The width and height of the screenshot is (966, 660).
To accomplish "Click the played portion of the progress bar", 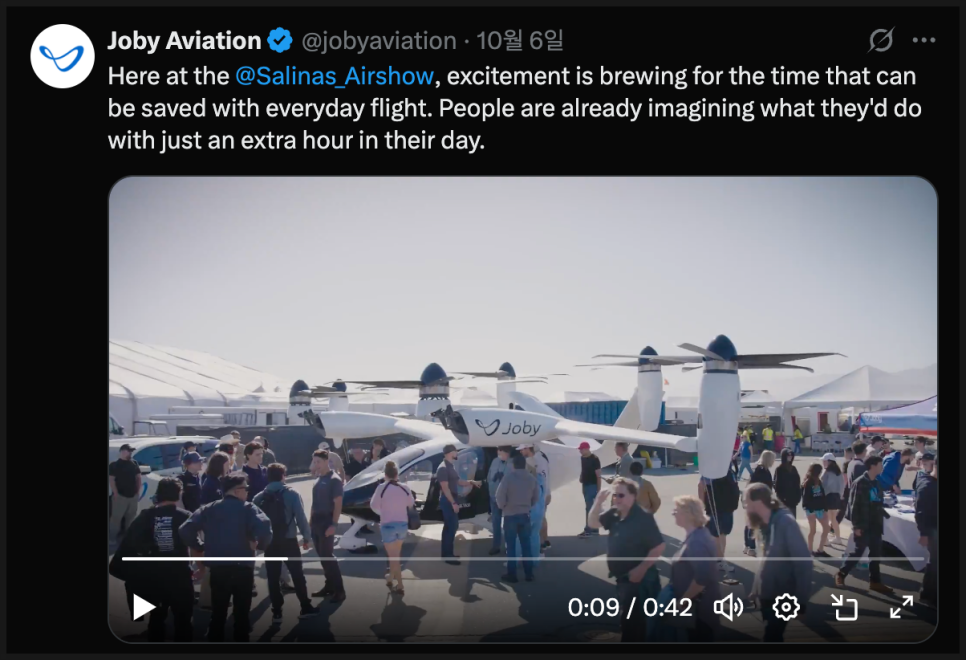I will [x=200, y=559].
